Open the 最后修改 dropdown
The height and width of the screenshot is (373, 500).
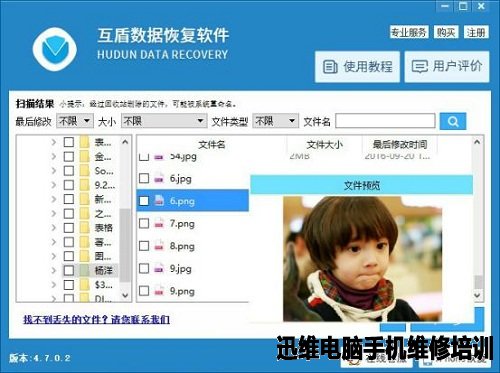click(x=75, y=121)
